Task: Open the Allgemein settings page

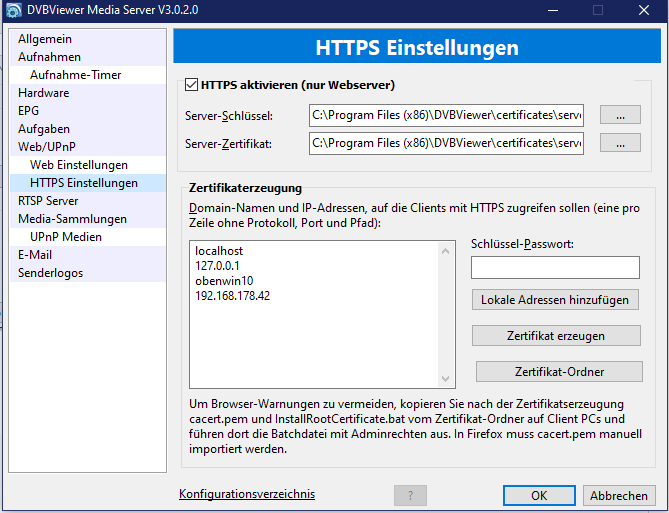Action: click(x=87, y=39)
